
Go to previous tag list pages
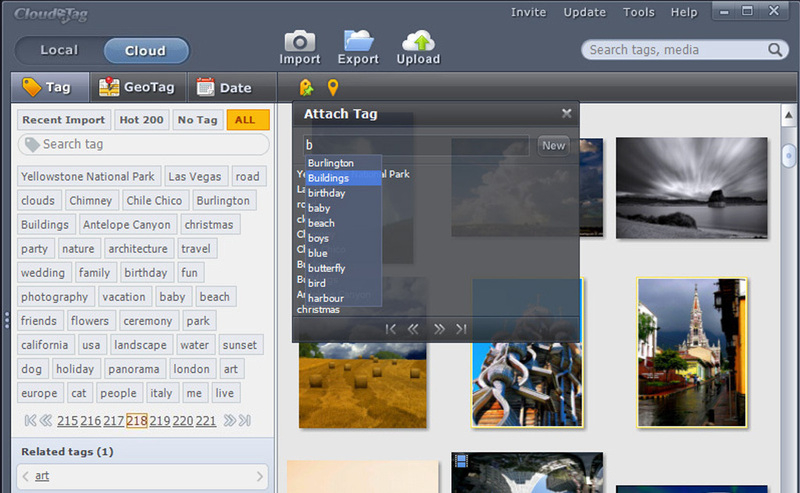point(46,421)
